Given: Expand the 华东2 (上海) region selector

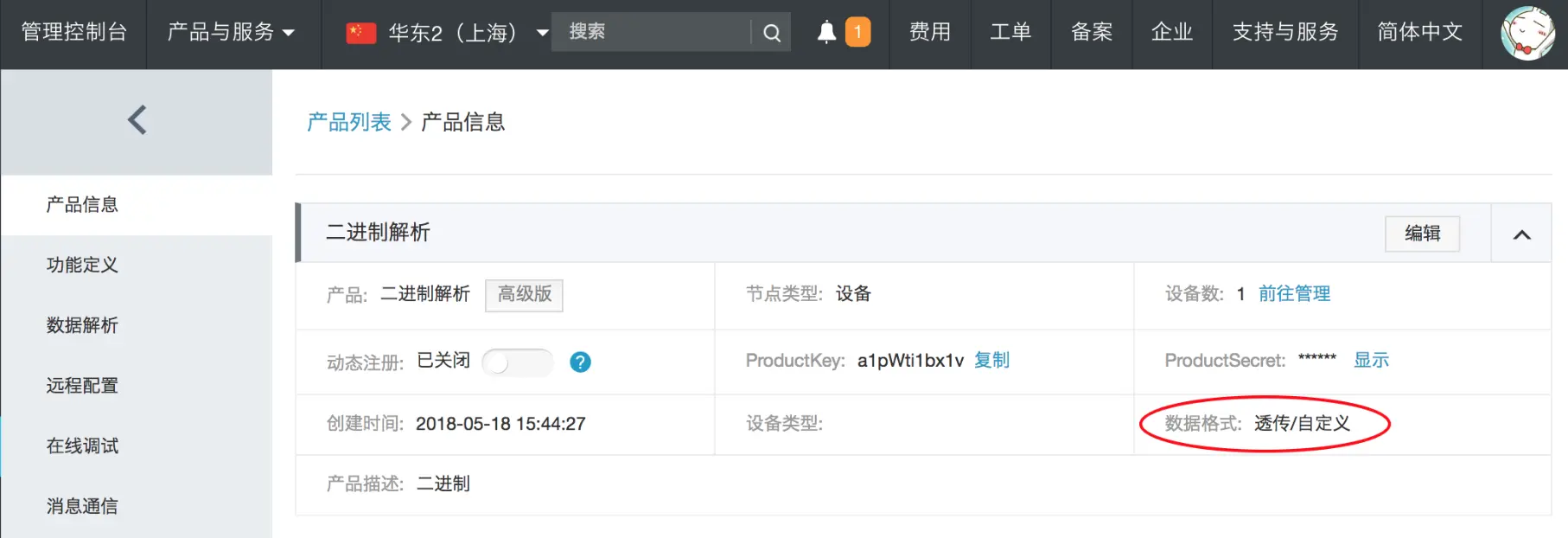Looking at the screenshot, I should coord(542,33).
